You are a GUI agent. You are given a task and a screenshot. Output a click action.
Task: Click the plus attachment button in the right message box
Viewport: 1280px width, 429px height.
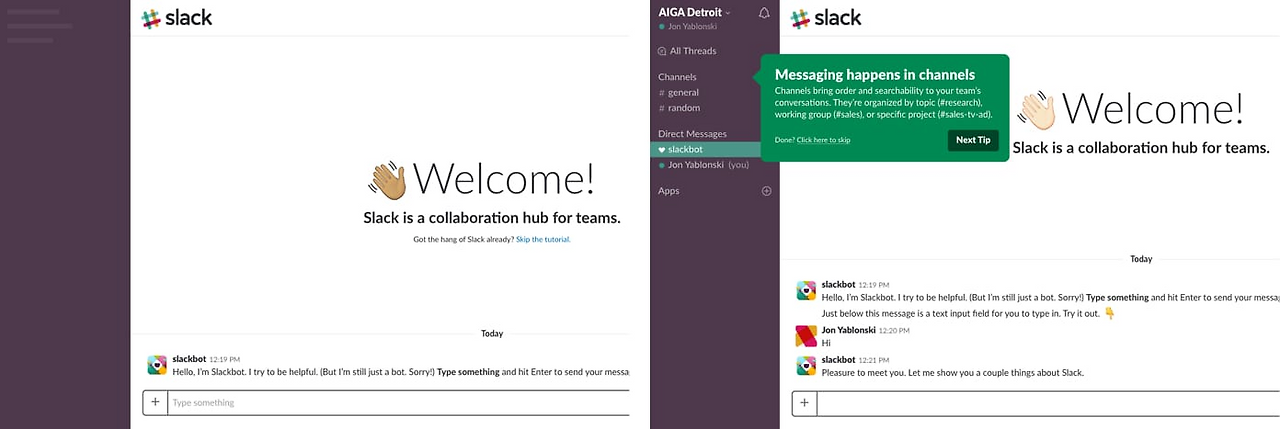click(x=805, y=403)
